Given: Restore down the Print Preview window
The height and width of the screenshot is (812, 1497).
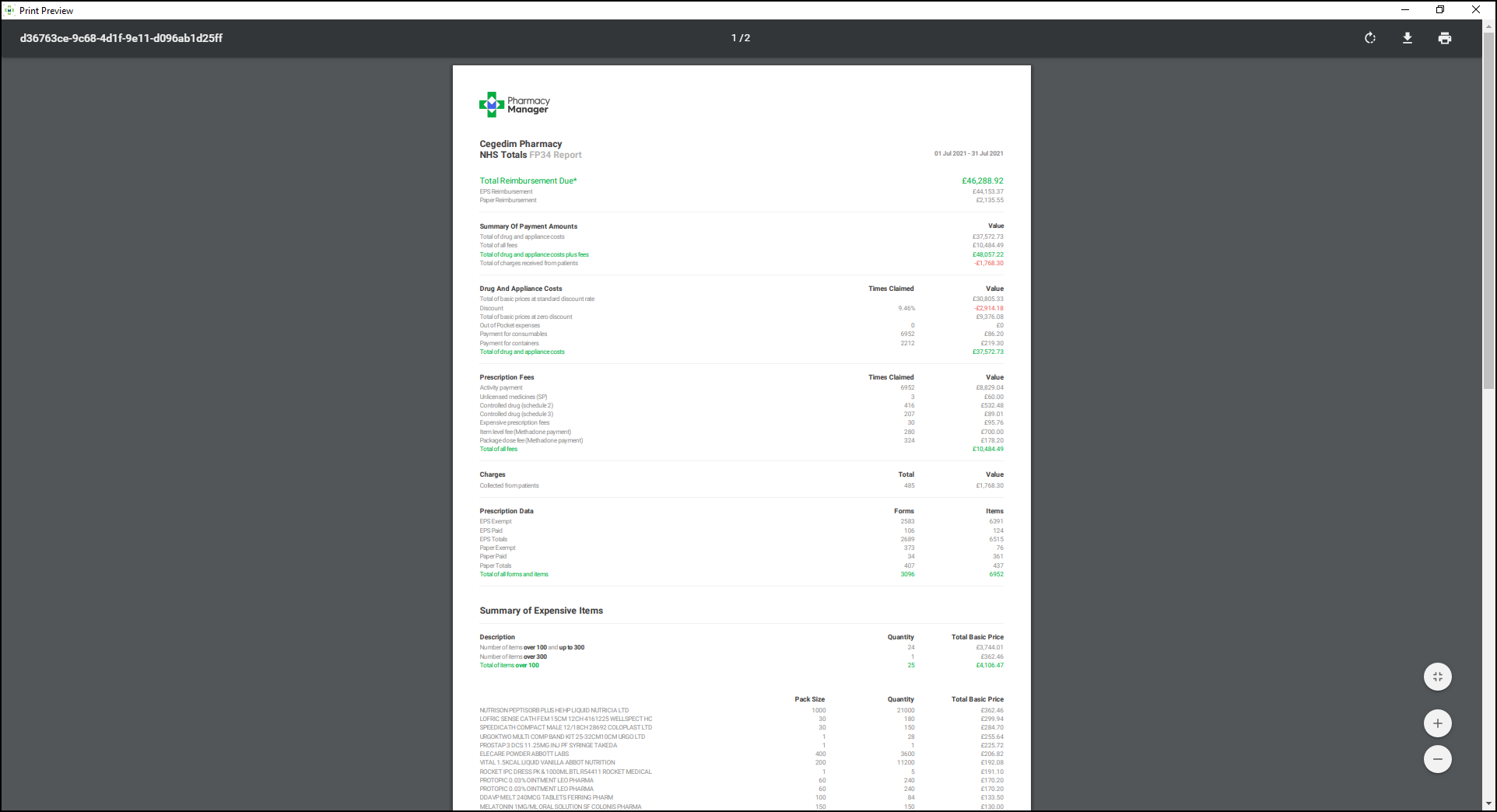Looking at the screenshot, I should click(x=1440, y=10).
